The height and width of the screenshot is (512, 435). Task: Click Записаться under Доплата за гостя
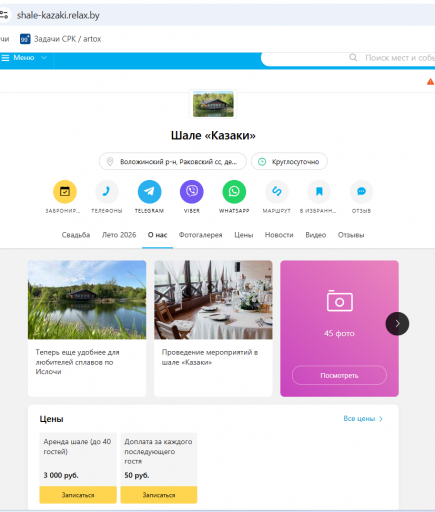point(159,495)
